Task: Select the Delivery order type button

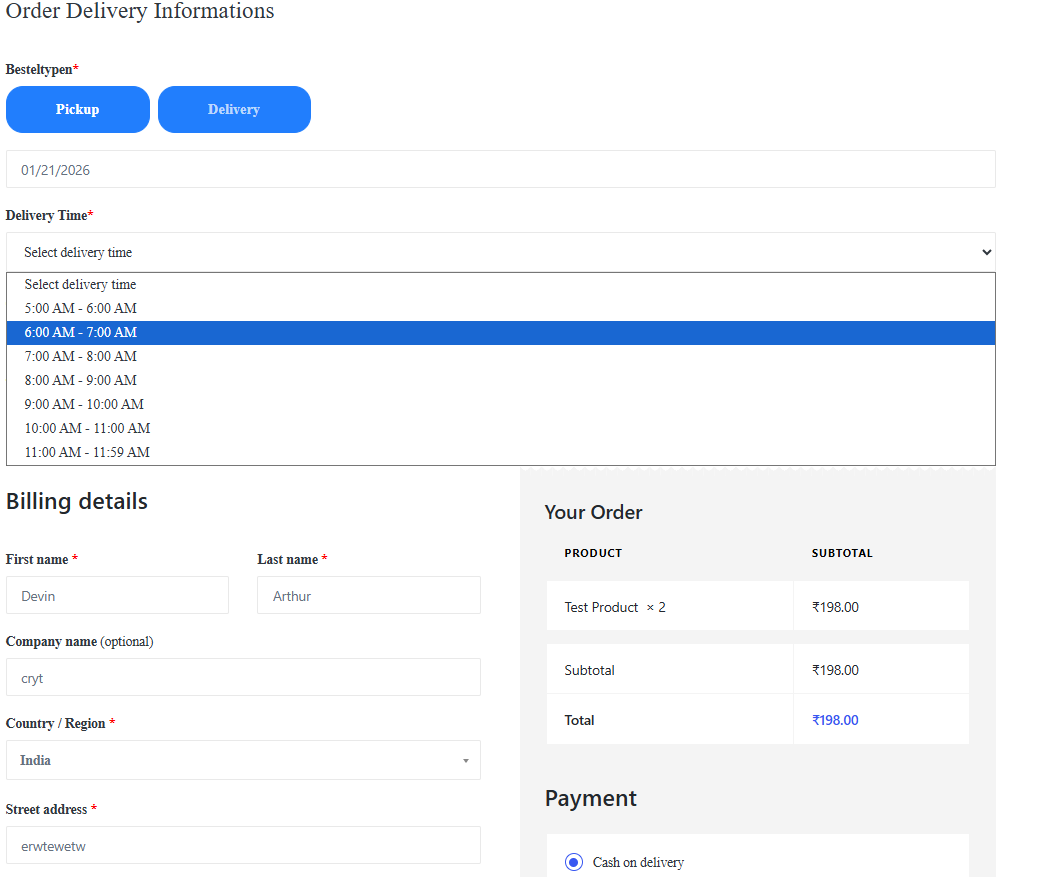Action: coord(234,109)
